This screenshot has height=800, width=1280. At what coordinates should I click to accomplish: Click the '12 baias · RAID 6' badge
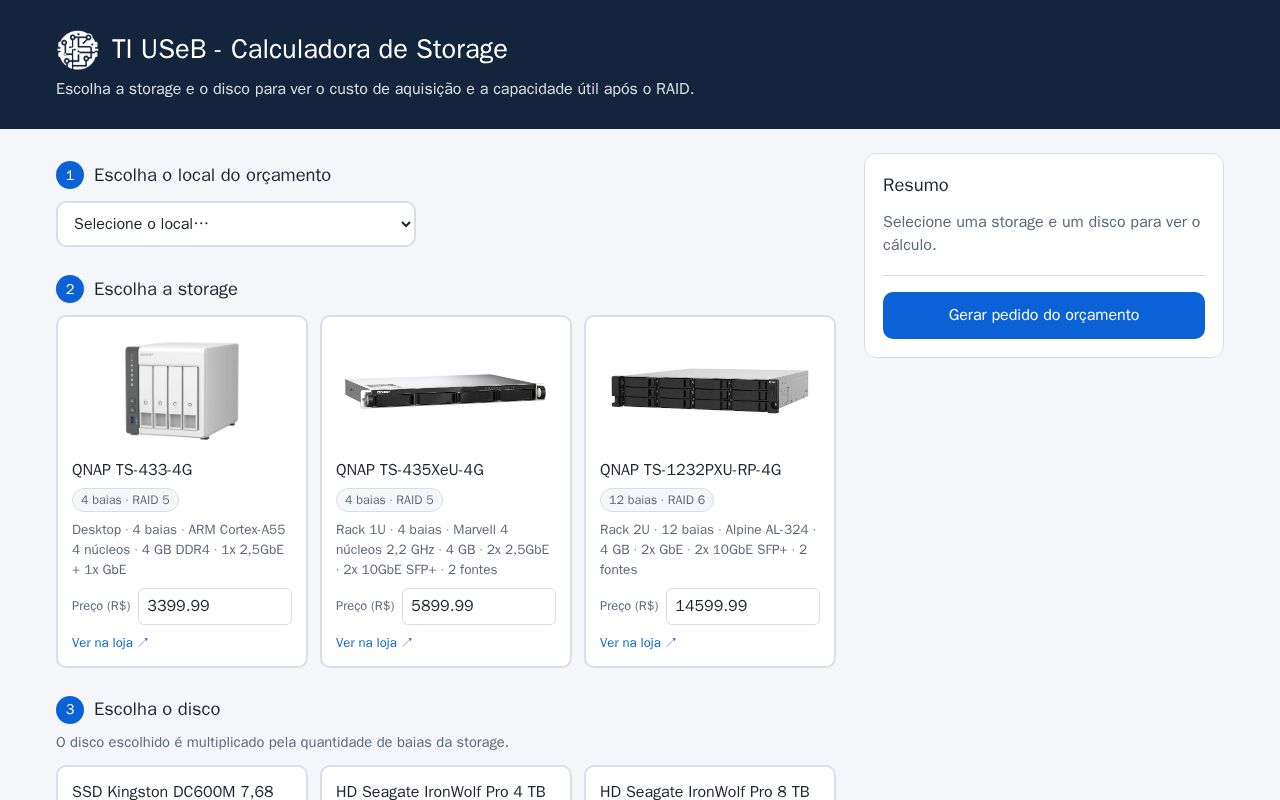[657, 500]
